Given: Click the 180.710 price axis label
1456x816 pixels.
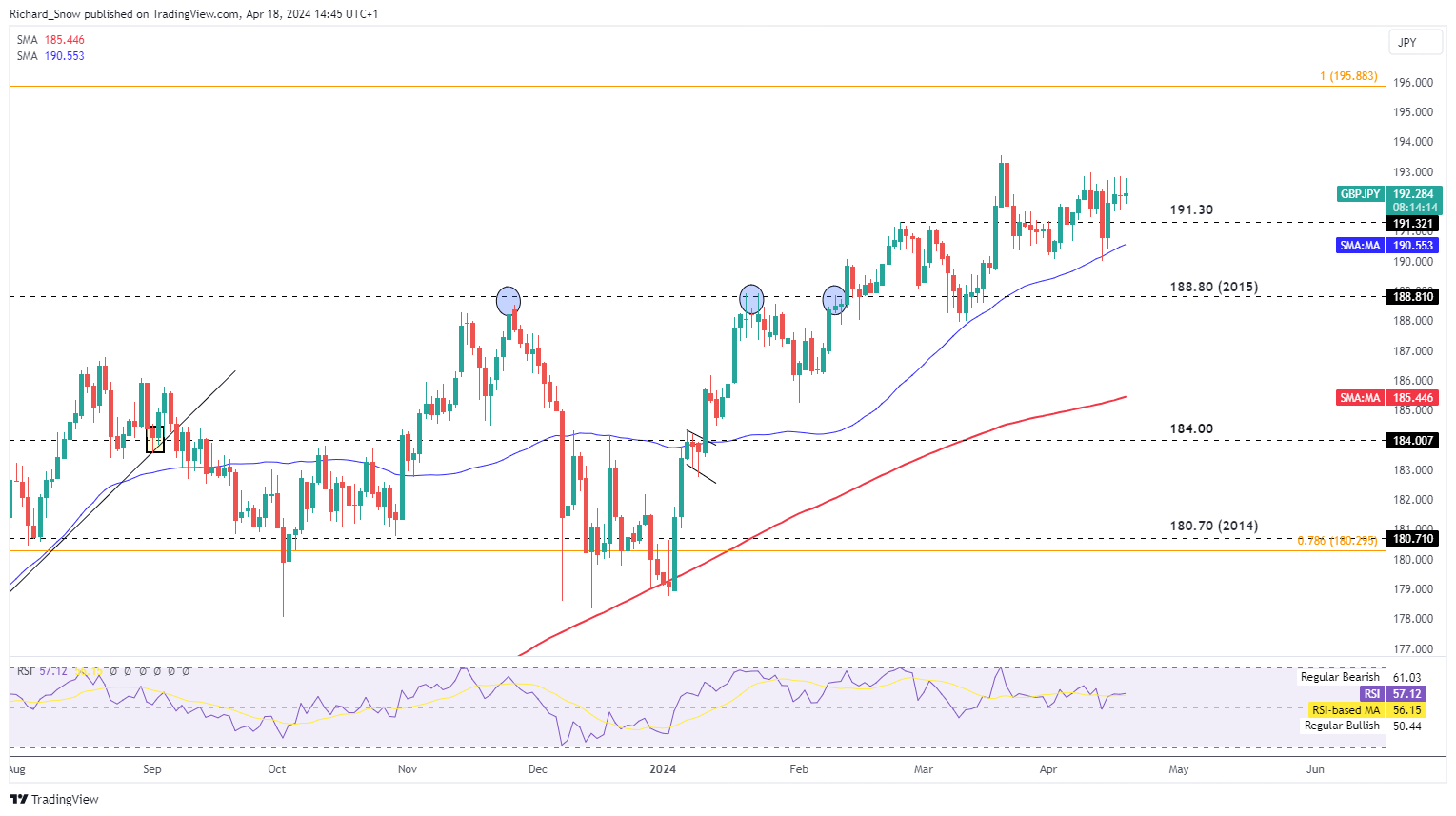Looking at the screenshot, I should pyautogui.click(x=1414, y=539).
